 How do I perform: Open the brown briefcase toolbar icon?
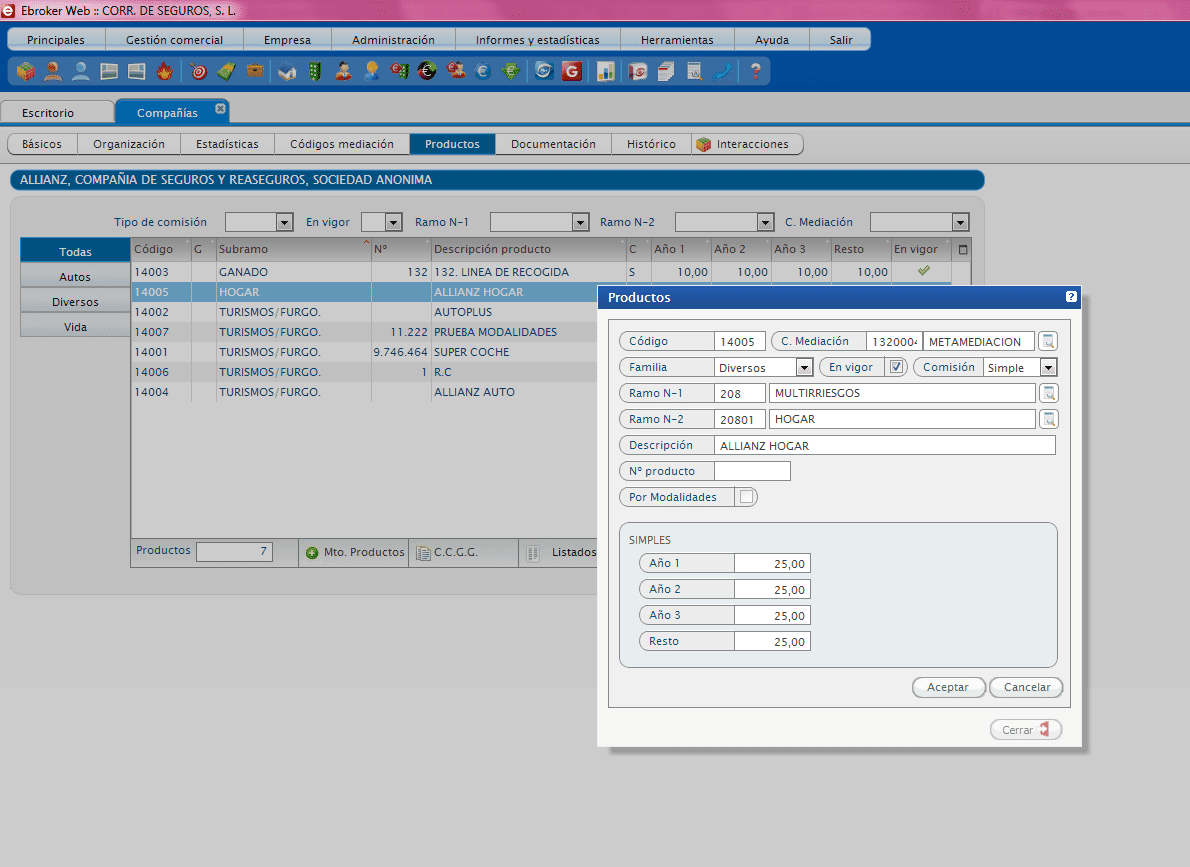coord(255,71)
